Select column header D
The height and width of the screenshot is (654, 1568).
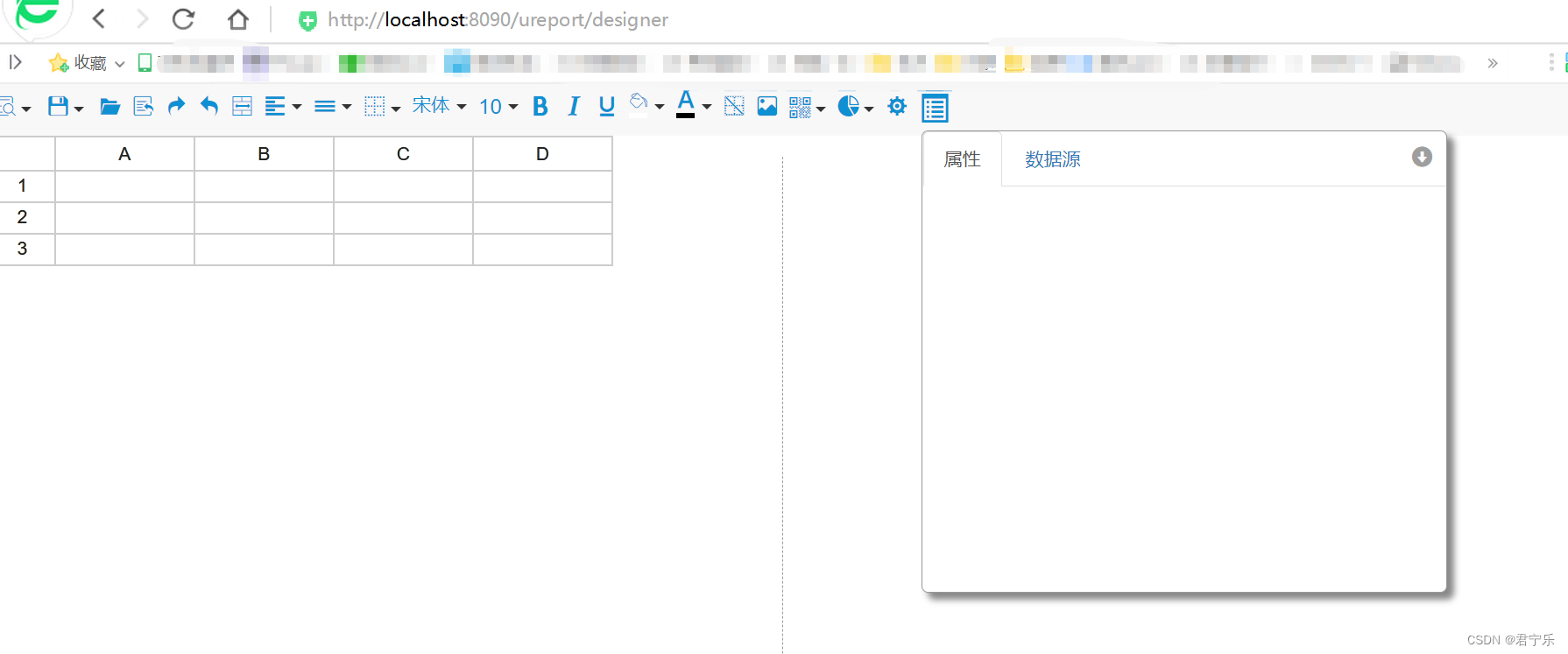click(x=542, y=154)
